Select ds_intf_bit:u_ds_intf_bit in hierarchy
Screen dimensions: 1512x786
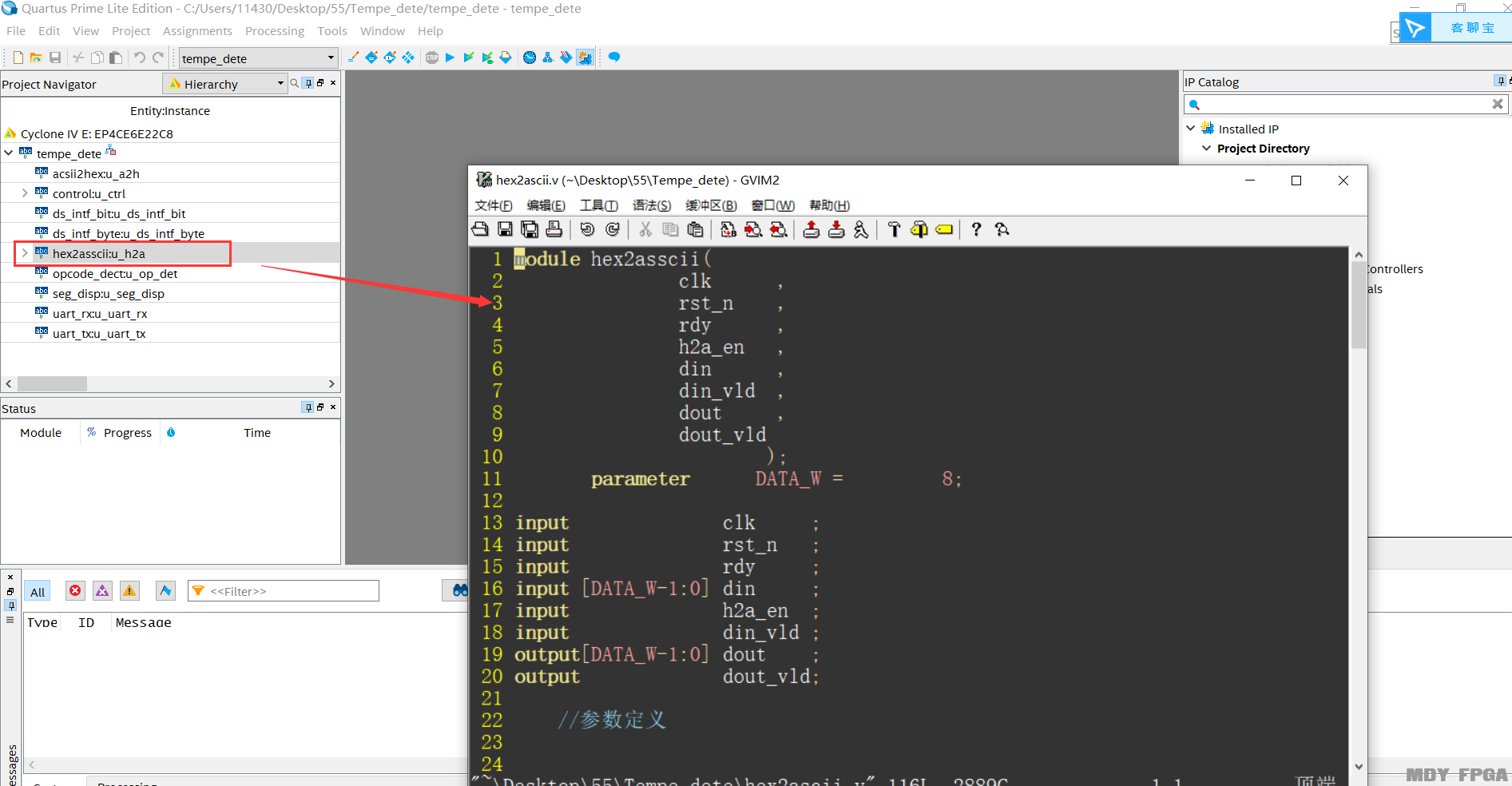tap(119, 213)
